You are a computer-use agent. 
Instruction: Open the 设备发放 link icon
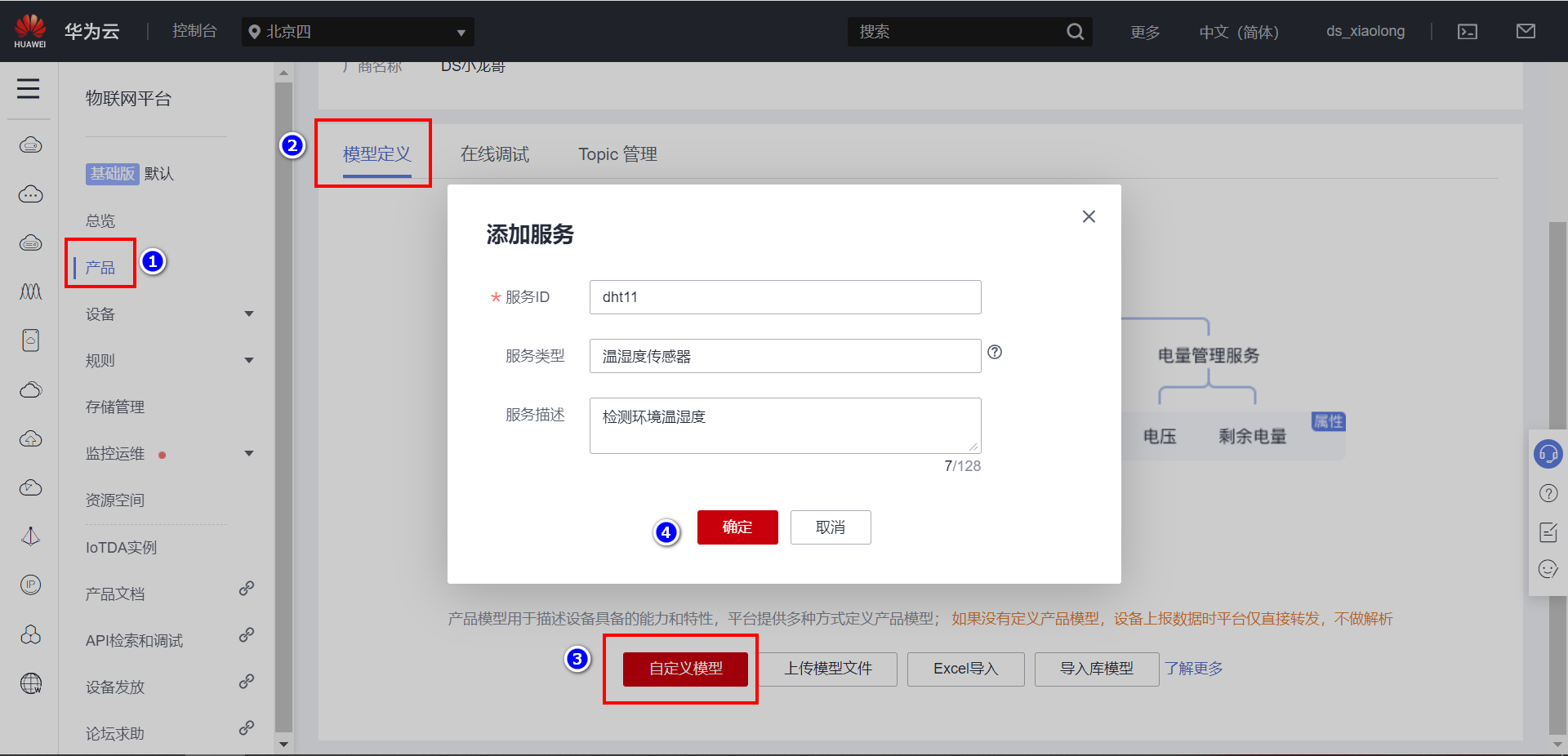coord(247,682)
